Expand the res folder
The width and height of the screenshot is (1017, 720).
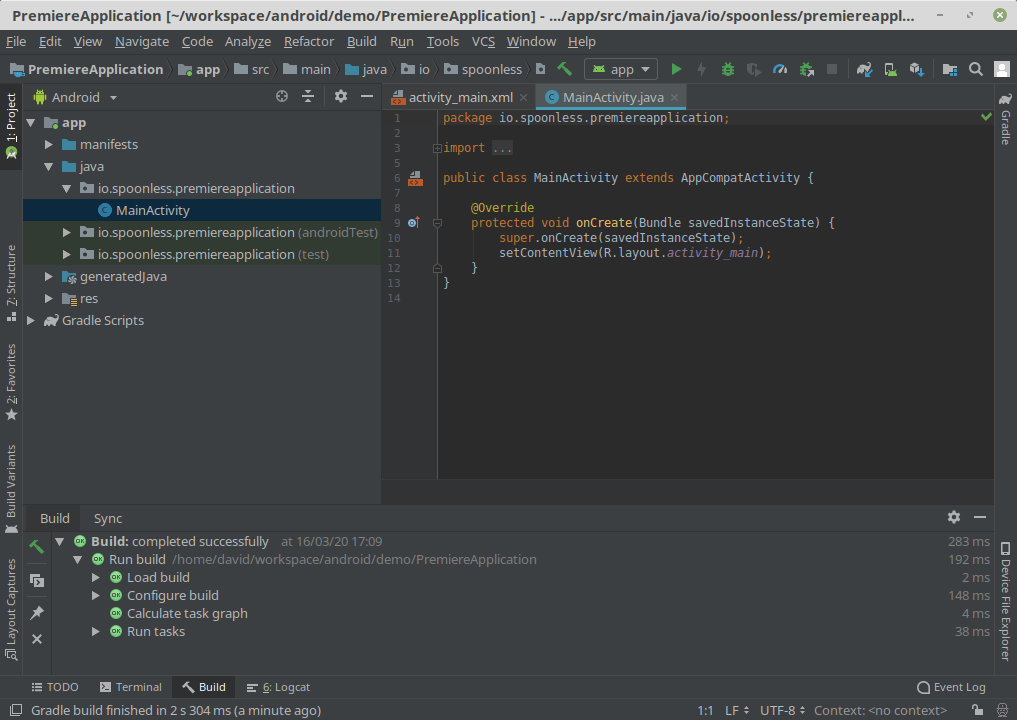click(49, 298)
